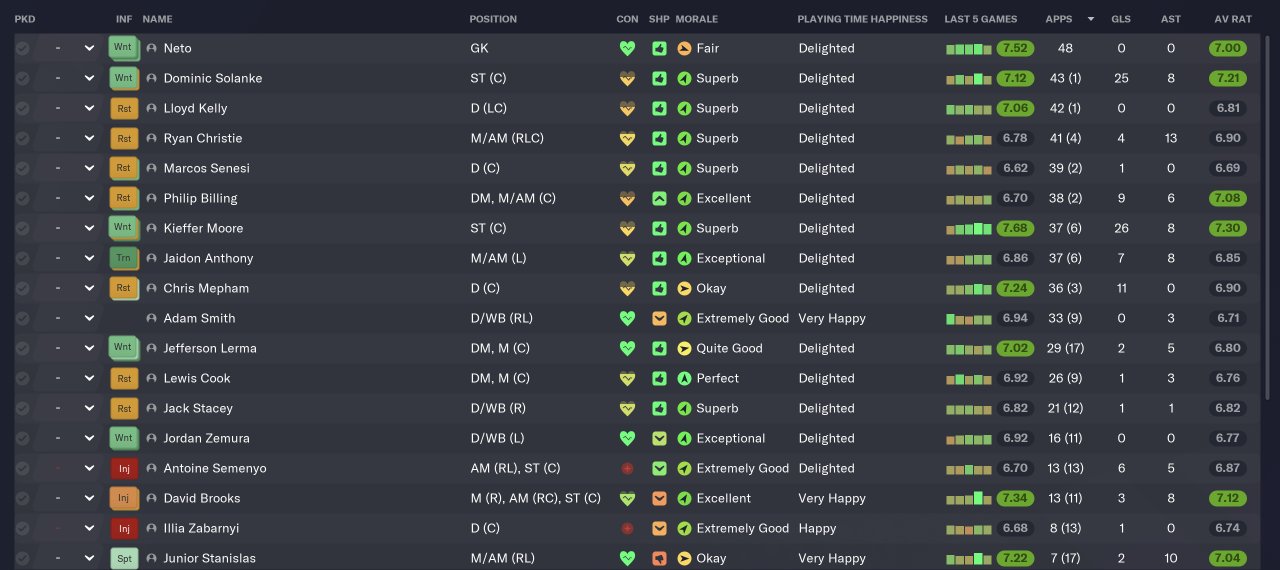Viewport: 1280px width, 570px height.
Task: Toggle the selection circle for Jack Stacey
Action: [22, 408]
